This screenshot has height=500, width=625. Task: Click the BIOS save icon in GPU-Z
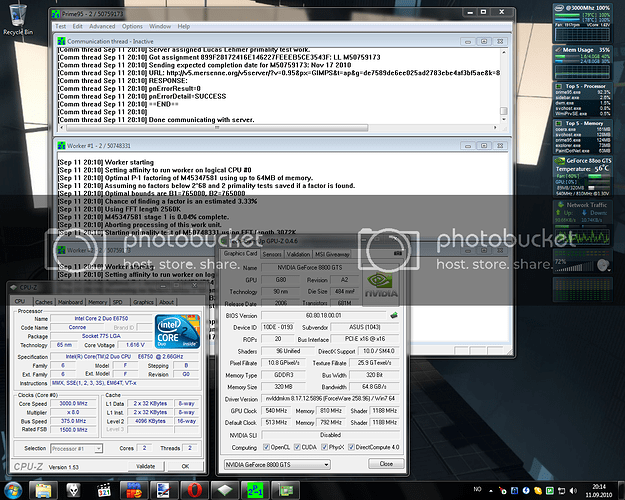pyautogui.click(x=393, y=314)
